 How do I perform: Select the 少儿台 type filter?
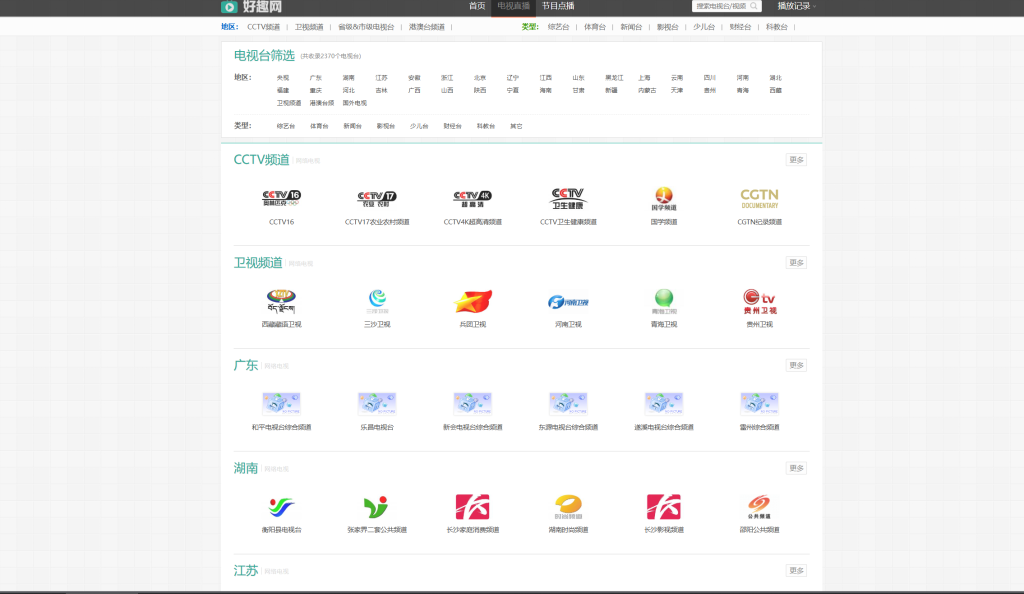(x=418, y=127)
